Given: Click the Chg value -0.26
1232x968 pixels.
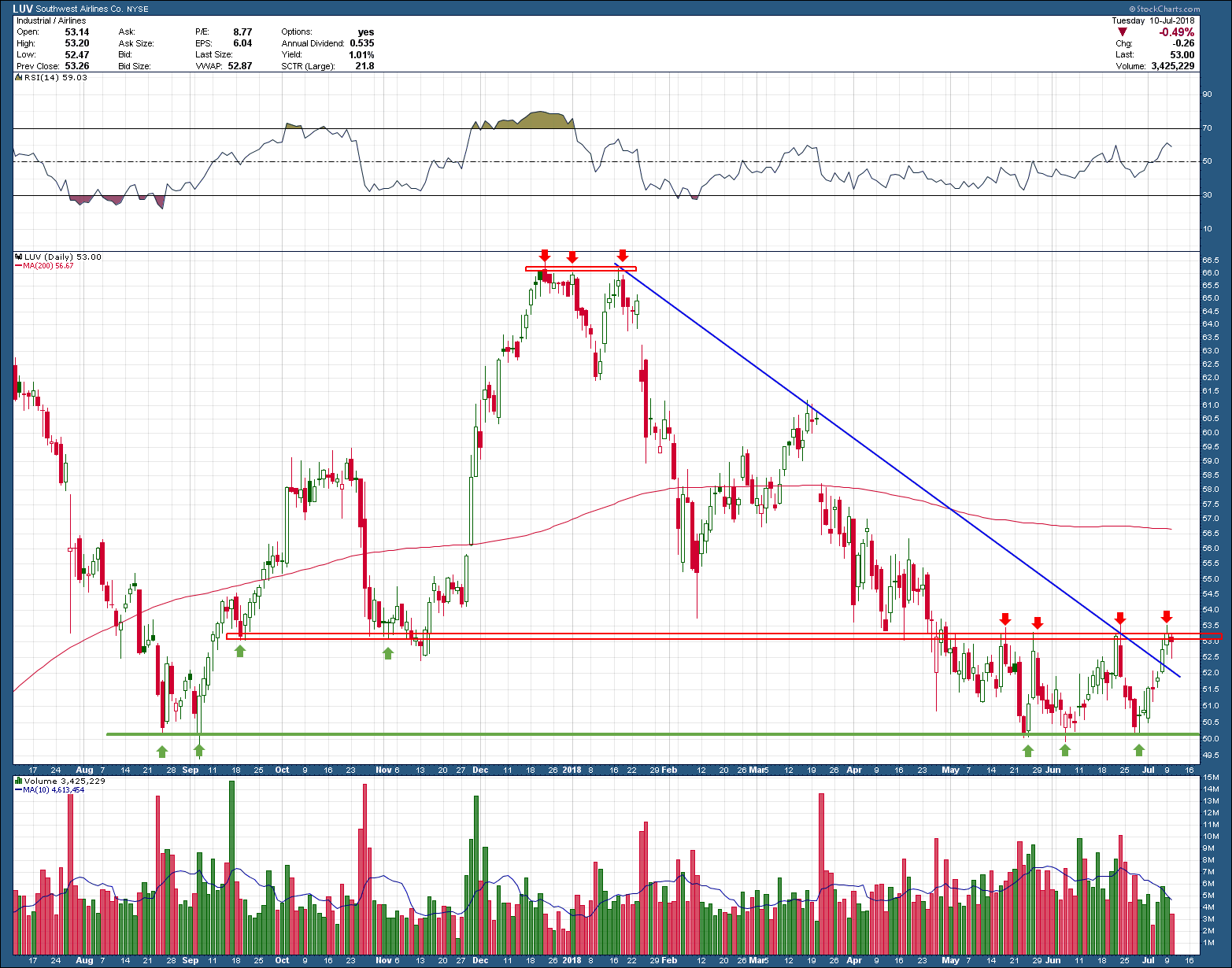Looking at the screenshot, I should 1184,43.
